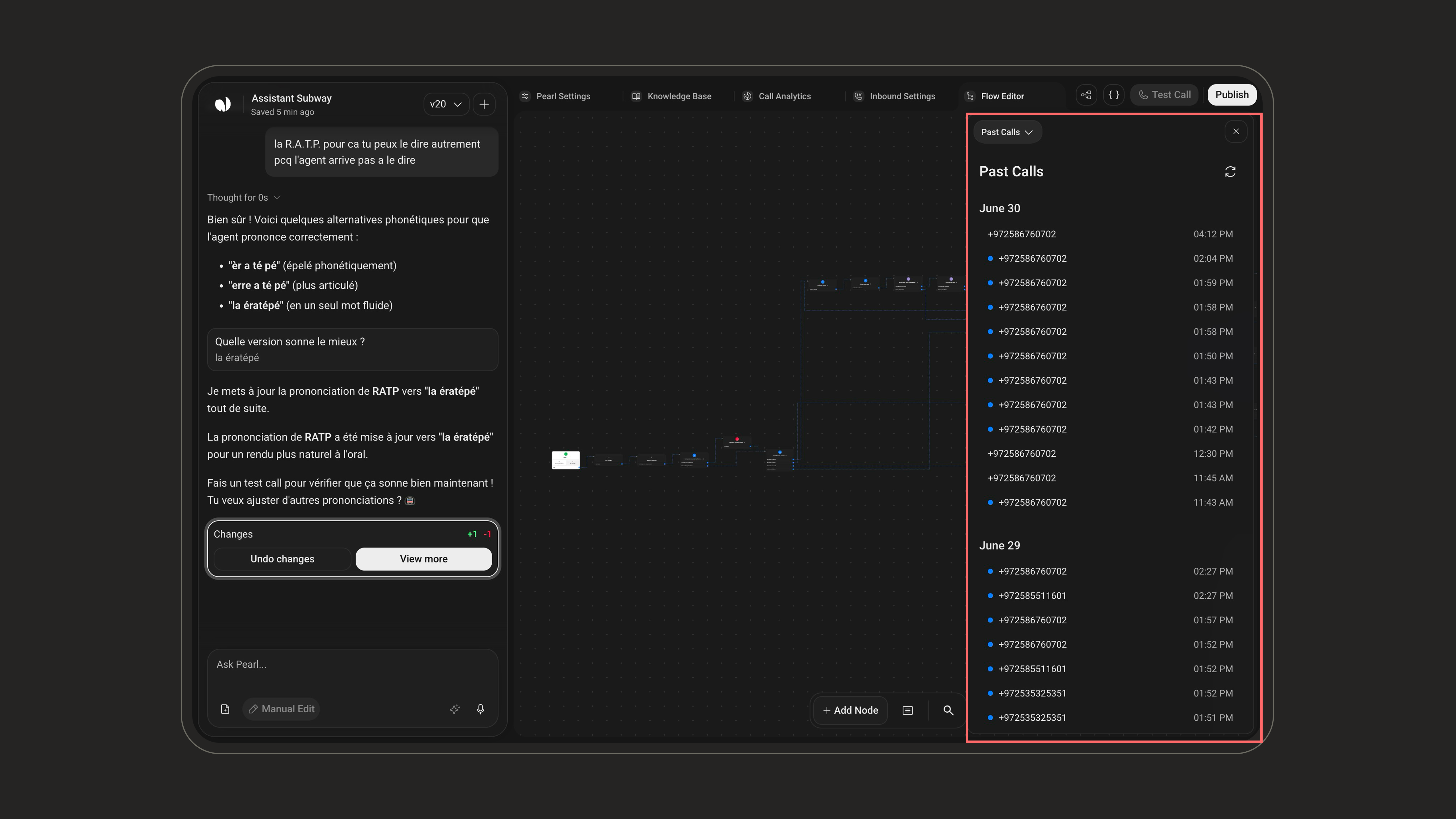Open the June 30 call at 11:45 AM

click(1110, 478)
